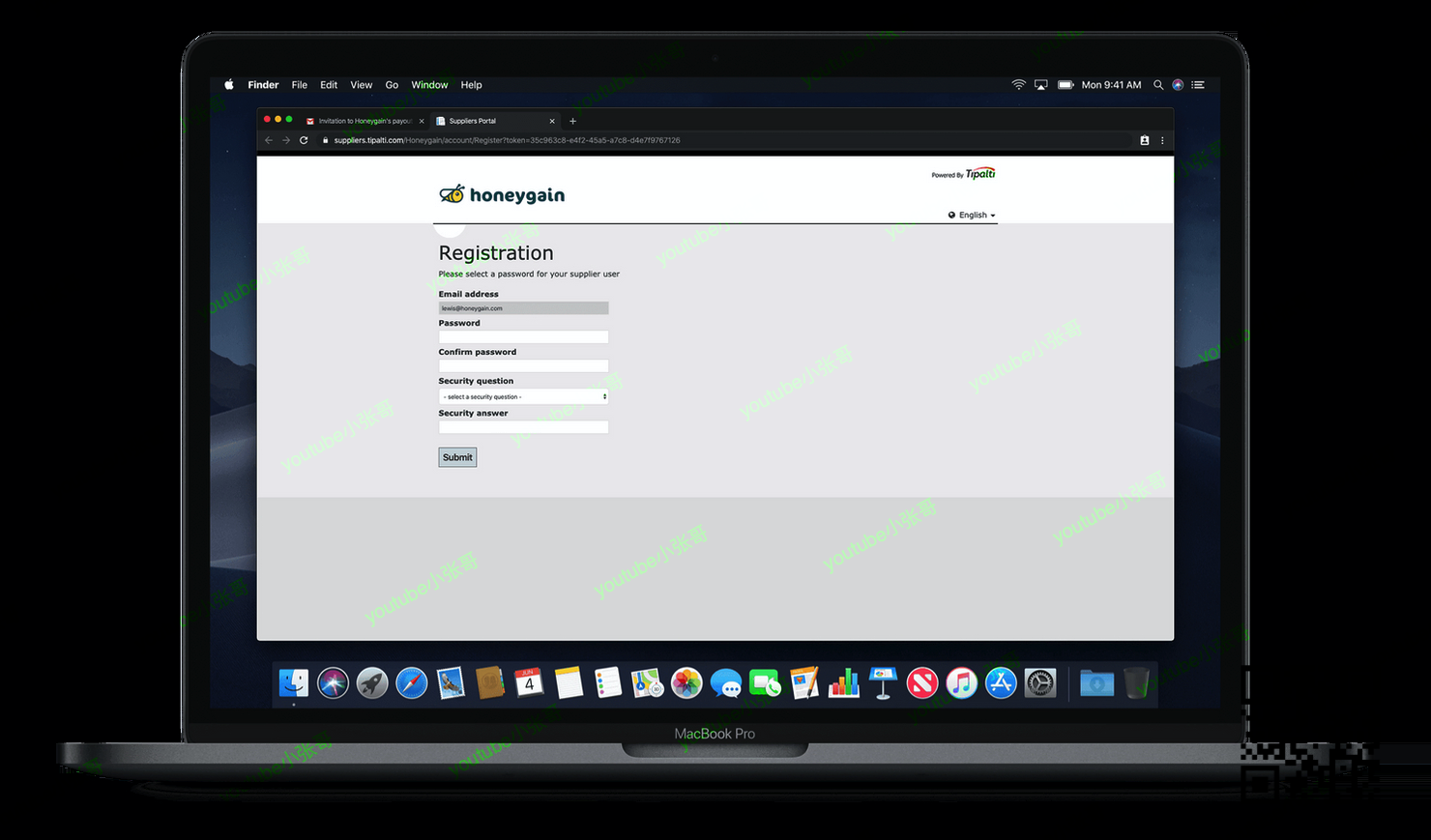
Task: Click the browser profile icon
Action: (1145, 140)
